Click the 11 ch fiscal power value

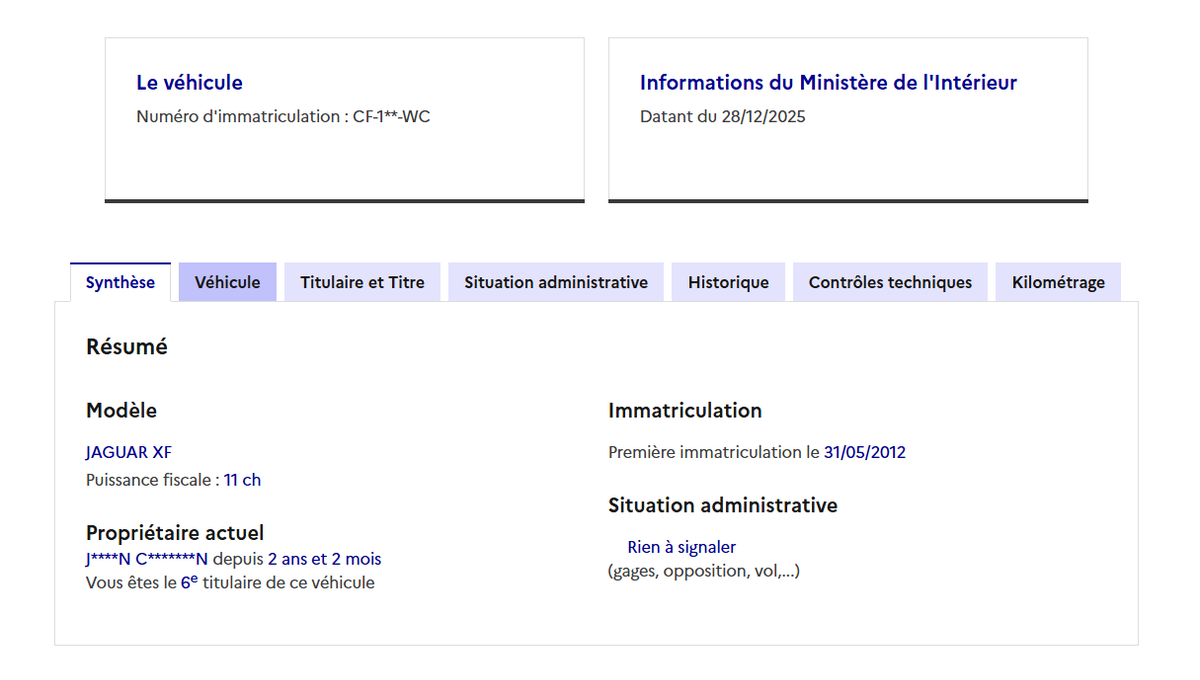pos(242,480)
